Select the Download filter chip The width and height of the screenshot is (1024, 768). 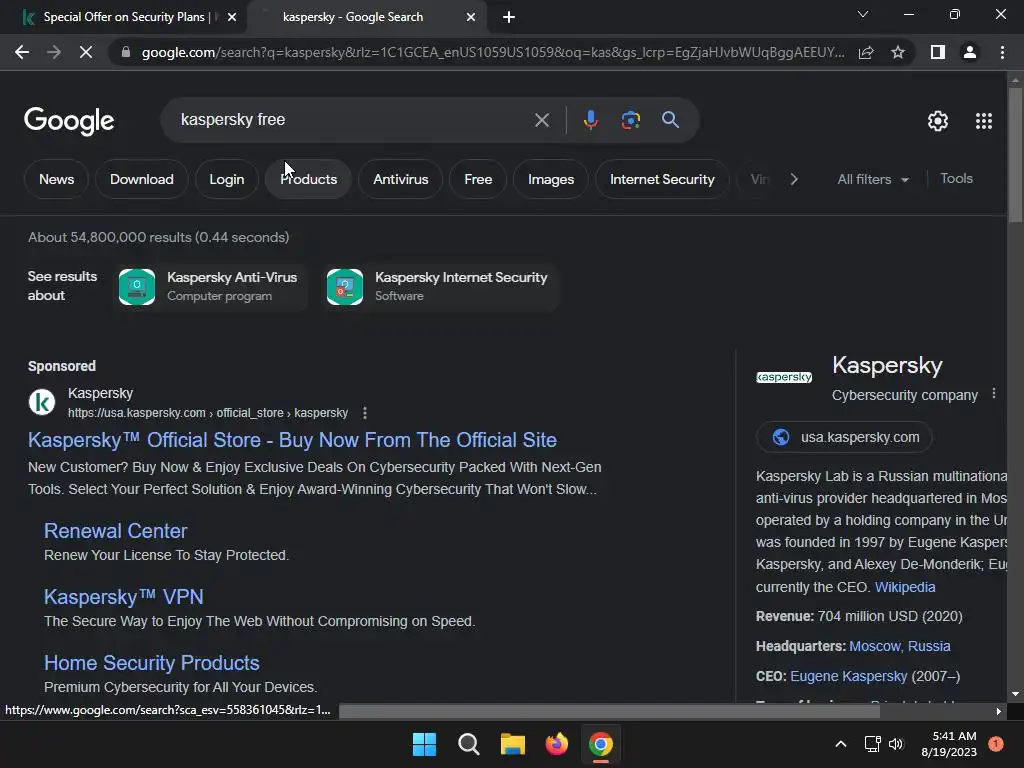tap(142, 179)
